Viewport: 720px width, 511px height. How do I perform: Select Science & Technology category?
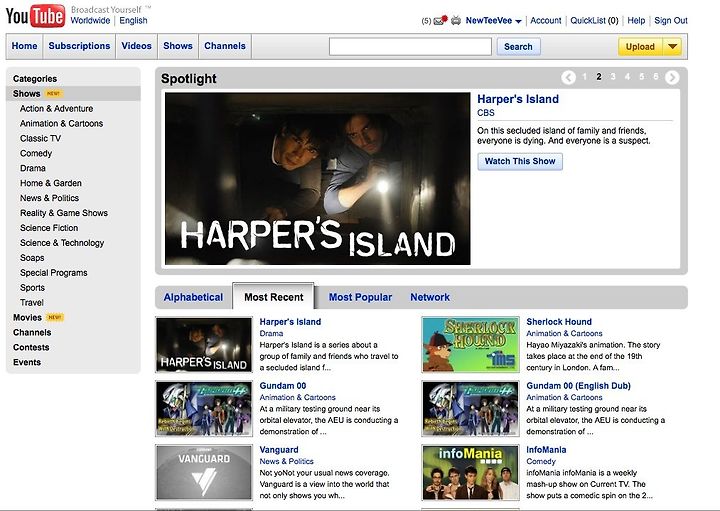[62, 243]
